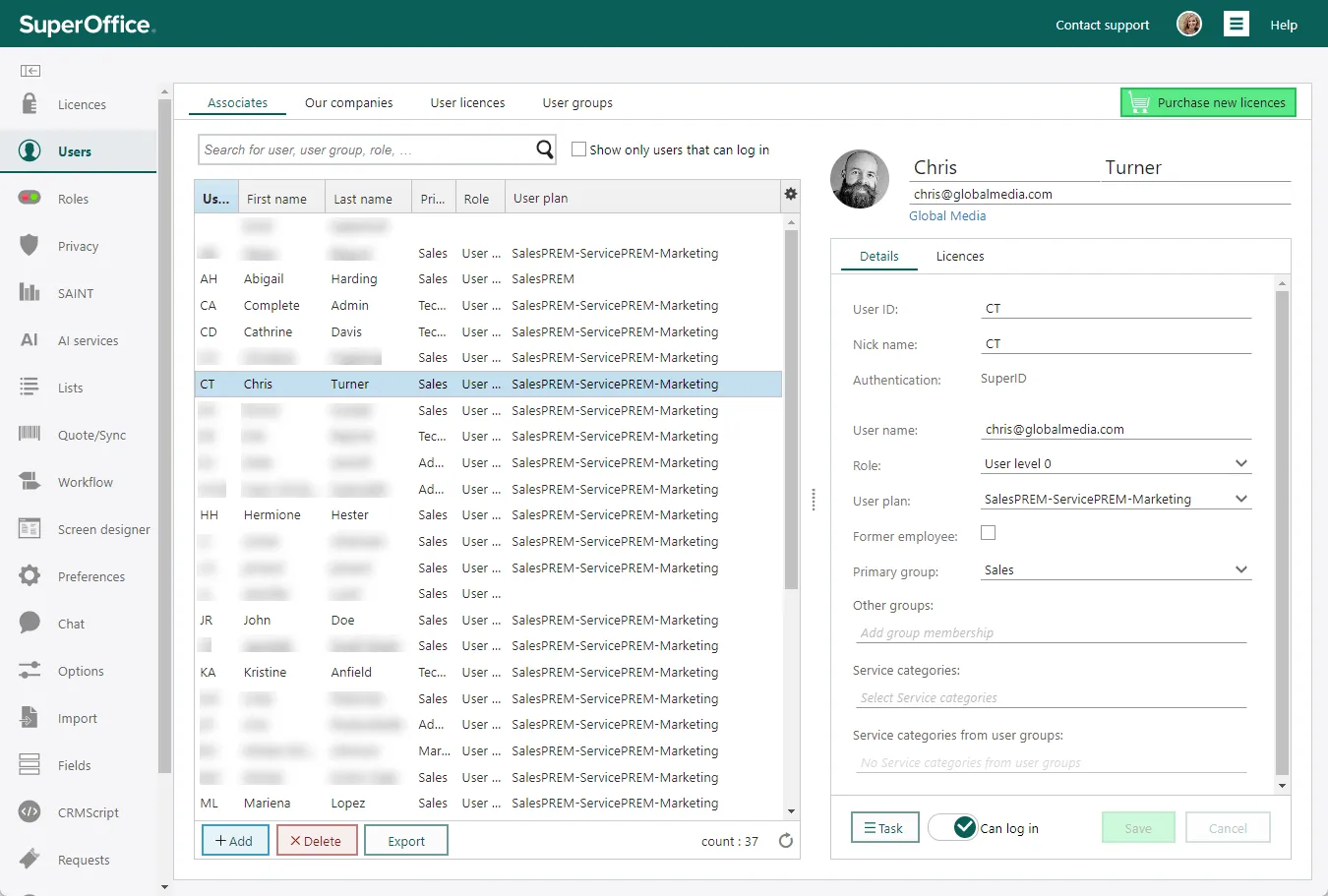1328x896 pixels.
Task: Refresh the associates list
Action: coord(785,841)
